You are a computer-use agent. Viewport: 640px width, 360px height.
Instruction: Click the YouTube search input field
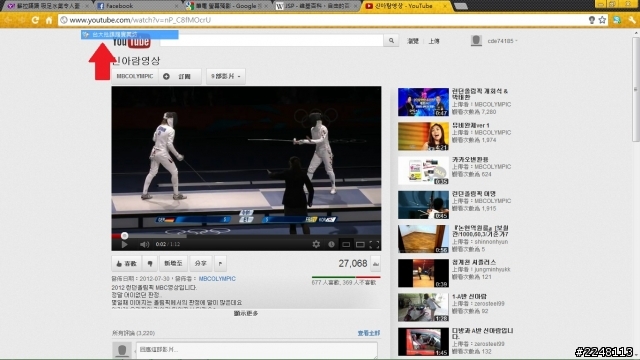point(271,40)
